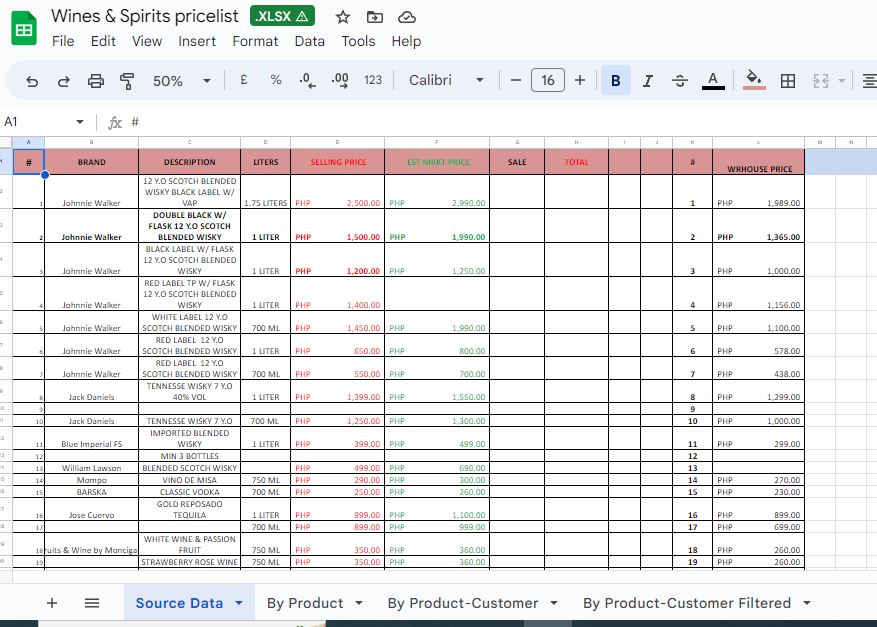
Task: Toggle italic formatting
Action: pyautogui.click(x=648, y=81)
